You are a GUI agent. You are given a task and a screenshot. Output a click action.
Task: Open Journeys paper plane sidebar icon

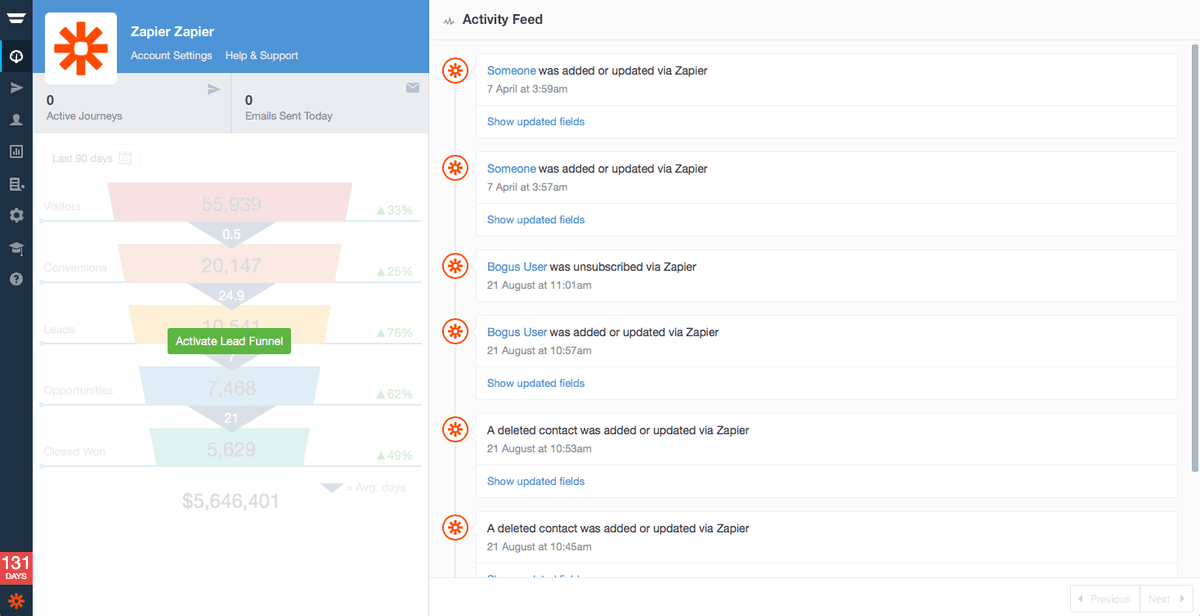point(16,88)
